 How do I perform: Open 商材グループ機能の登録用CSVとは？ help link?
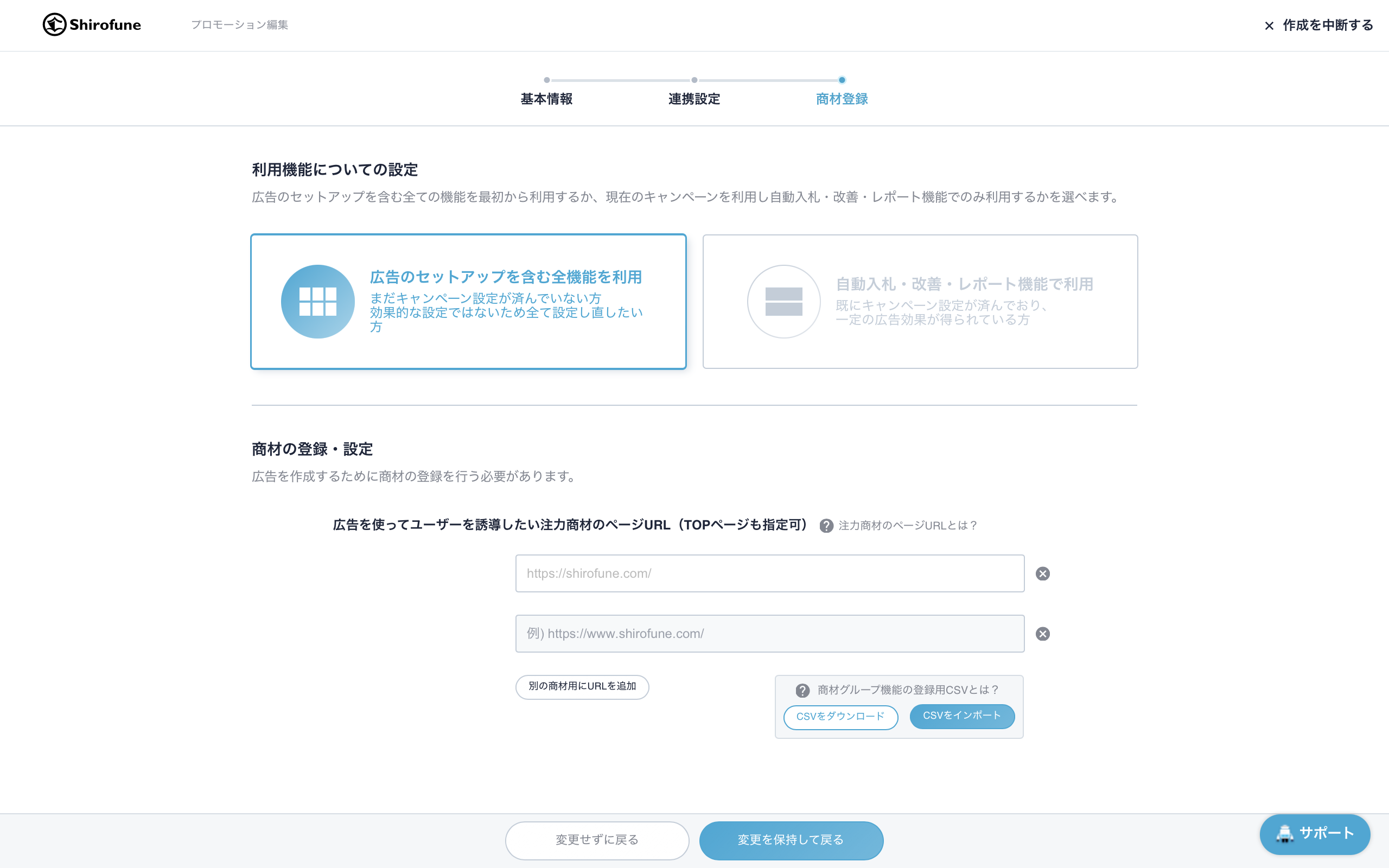(x=908, y=690)
